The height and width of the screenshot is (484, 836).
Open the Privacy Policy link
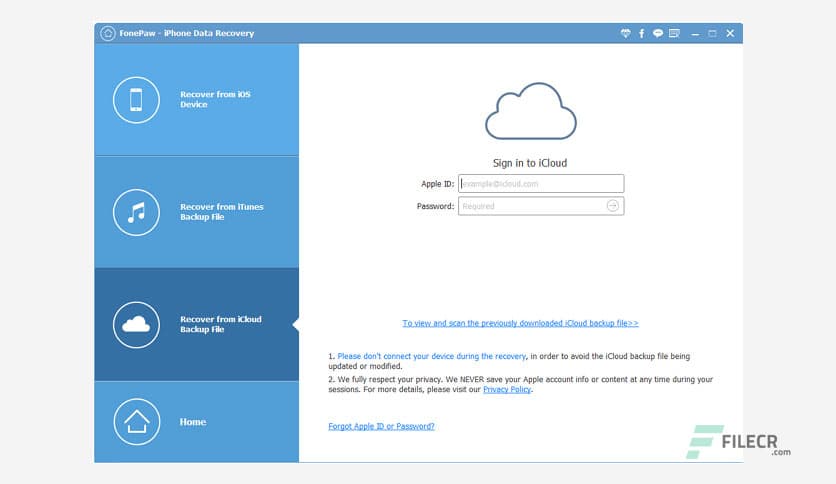[507, 390]
